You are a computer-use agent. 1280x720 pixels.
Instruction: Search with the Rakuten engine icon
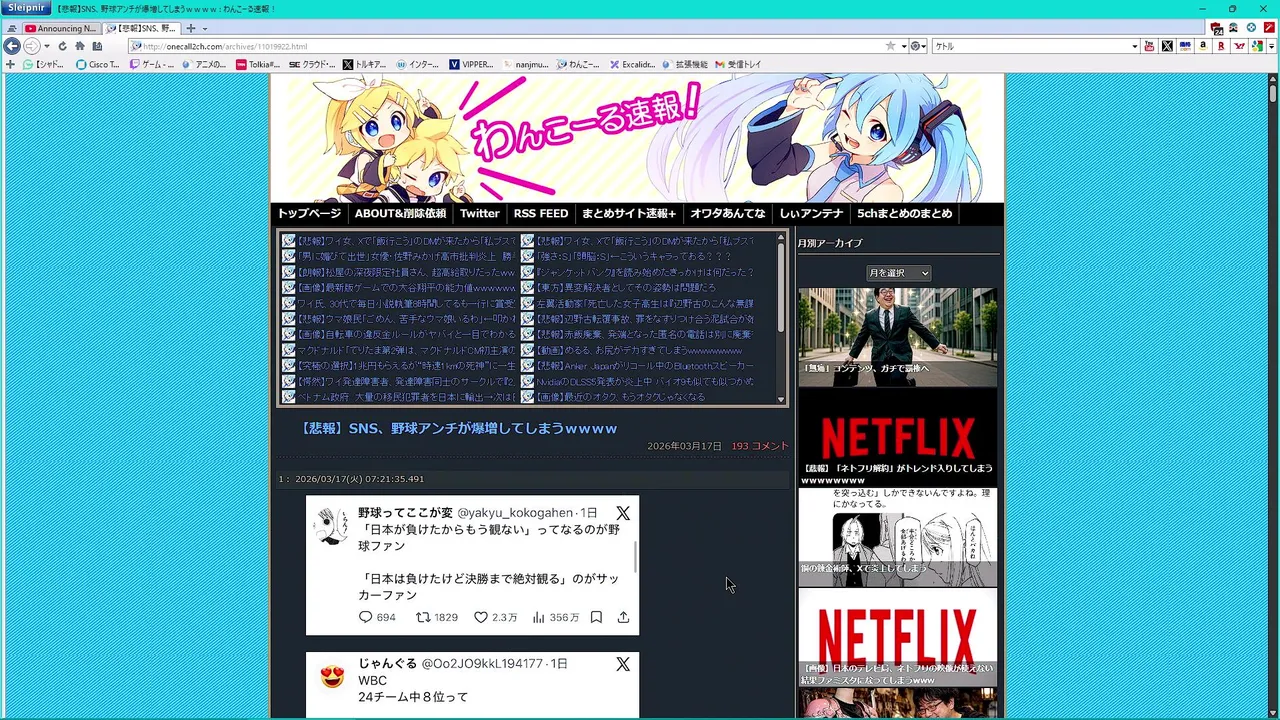1221,46
